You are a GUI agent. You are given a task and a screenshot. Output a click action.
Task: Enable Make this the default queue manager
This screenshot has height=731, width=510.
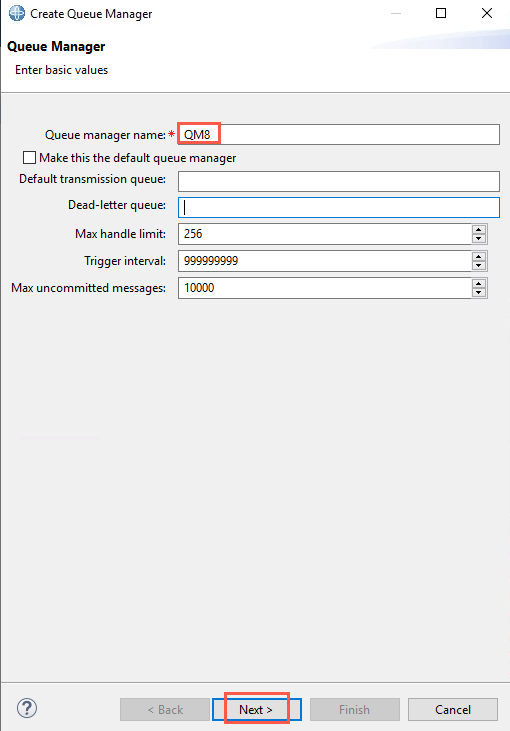click(x=29, y=158)
